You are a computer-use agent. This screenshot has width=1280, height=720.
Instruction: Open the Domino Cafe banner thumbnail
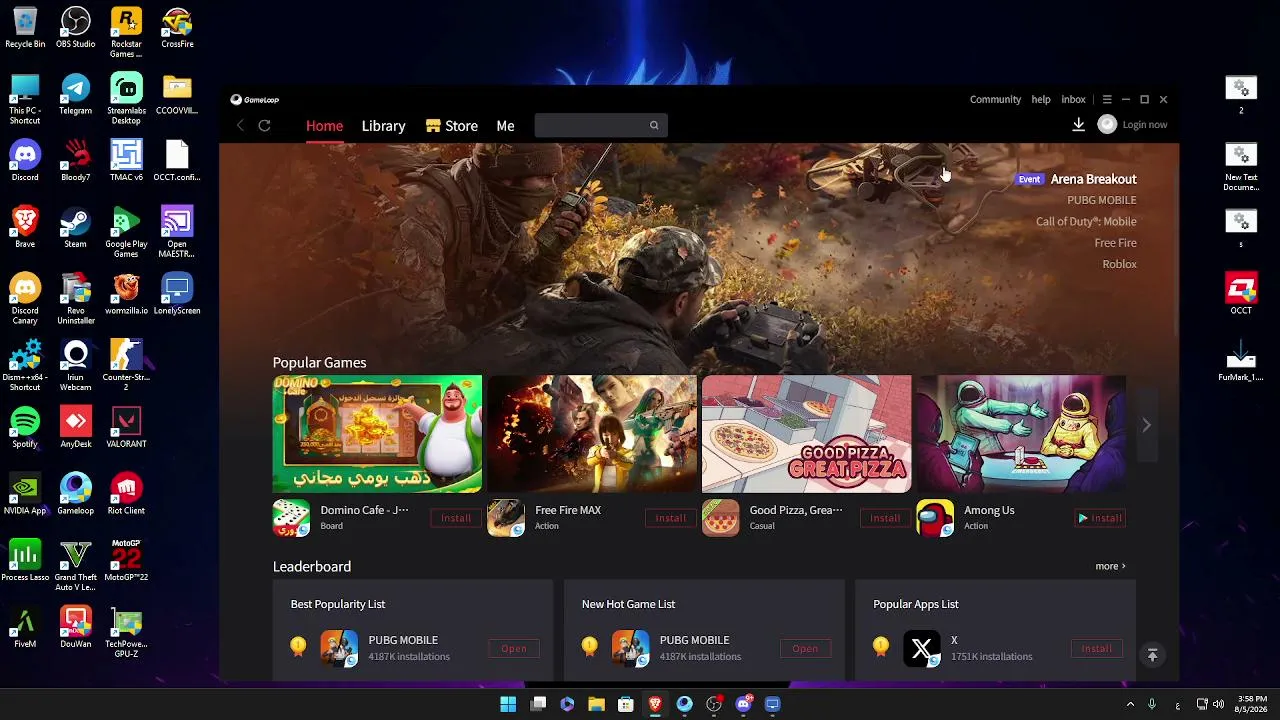click(377, 434)
